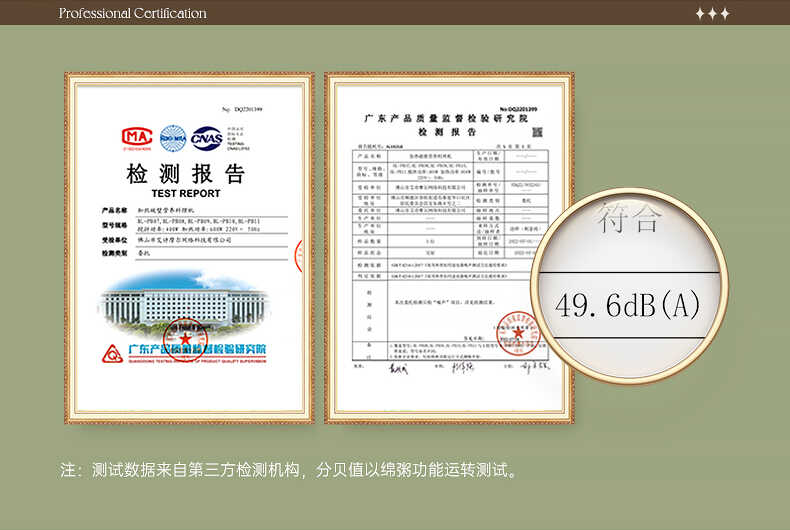
Task: Click the 检测报告 title on left certificate
Action: pyautogui.click(x=185, y=174)
